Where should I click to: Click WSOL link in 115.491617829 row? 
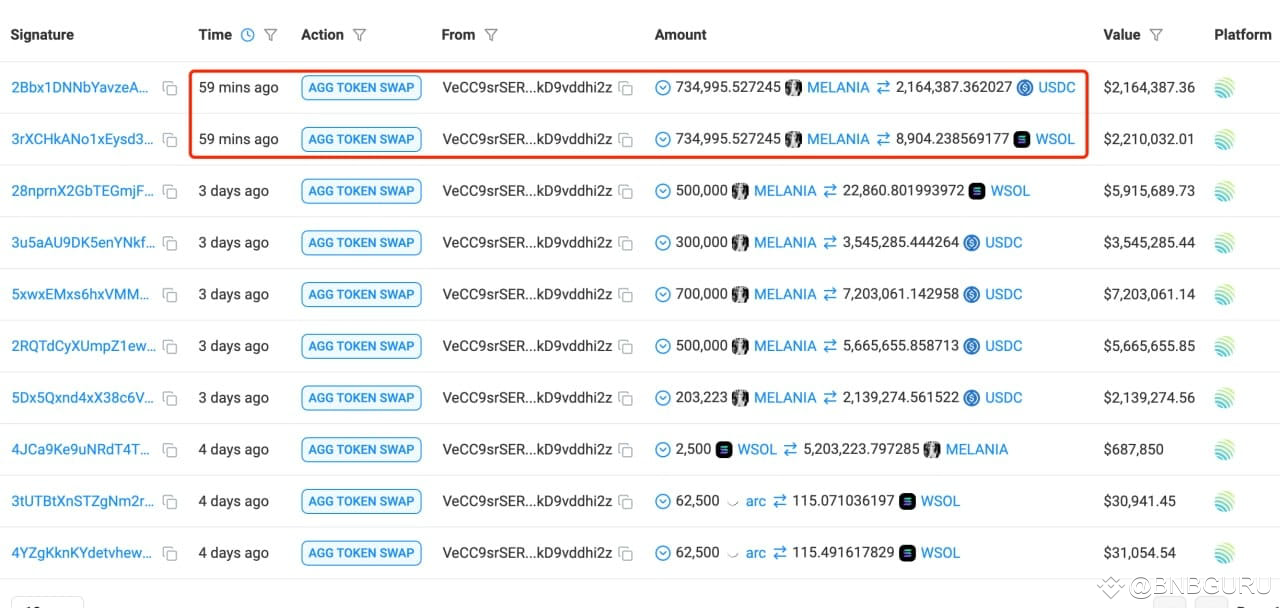940,553
